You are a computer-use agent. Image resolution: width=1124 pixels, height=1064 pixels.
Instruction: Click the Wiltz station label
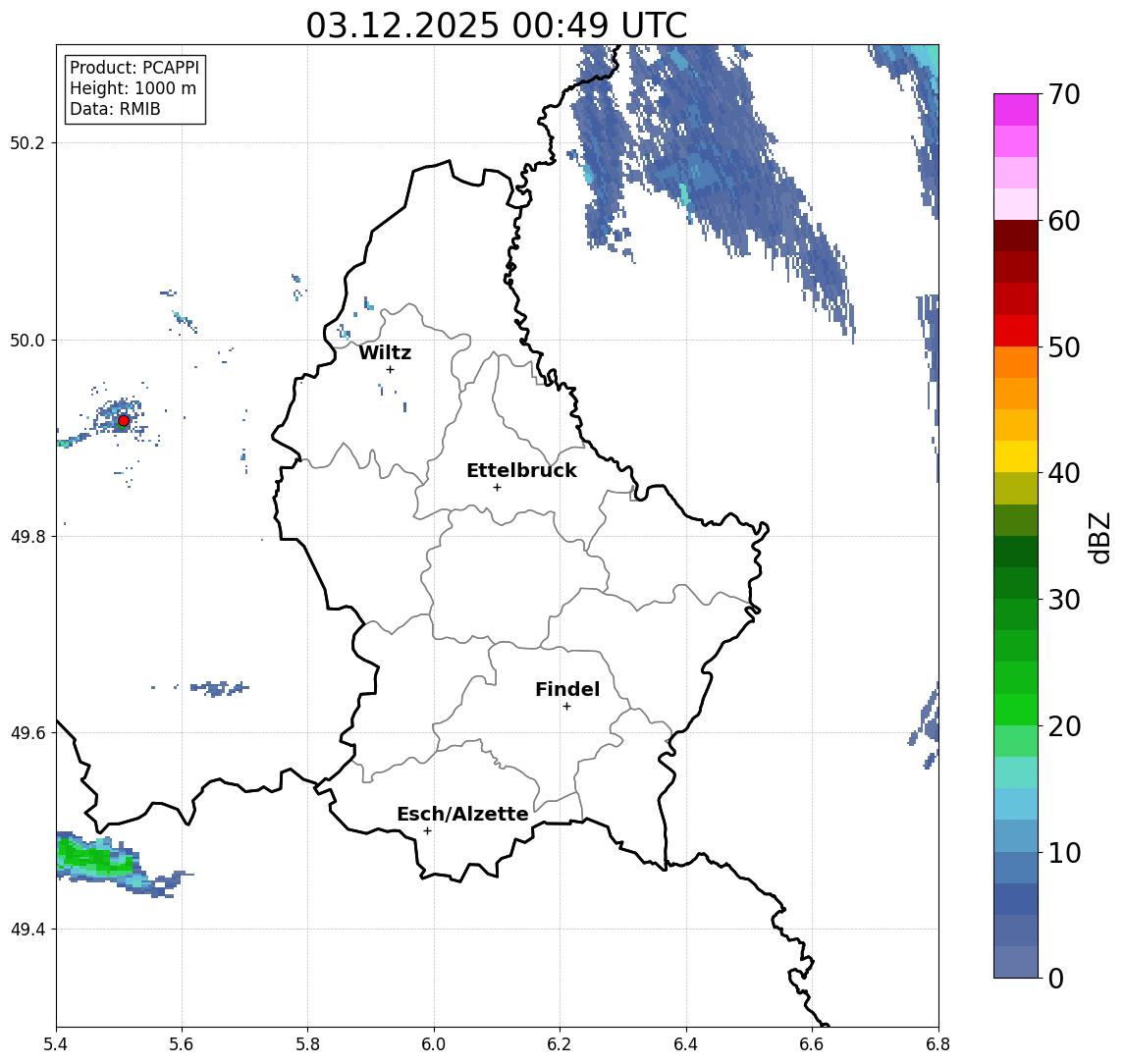pyautogui.click(x=385, y=352)
